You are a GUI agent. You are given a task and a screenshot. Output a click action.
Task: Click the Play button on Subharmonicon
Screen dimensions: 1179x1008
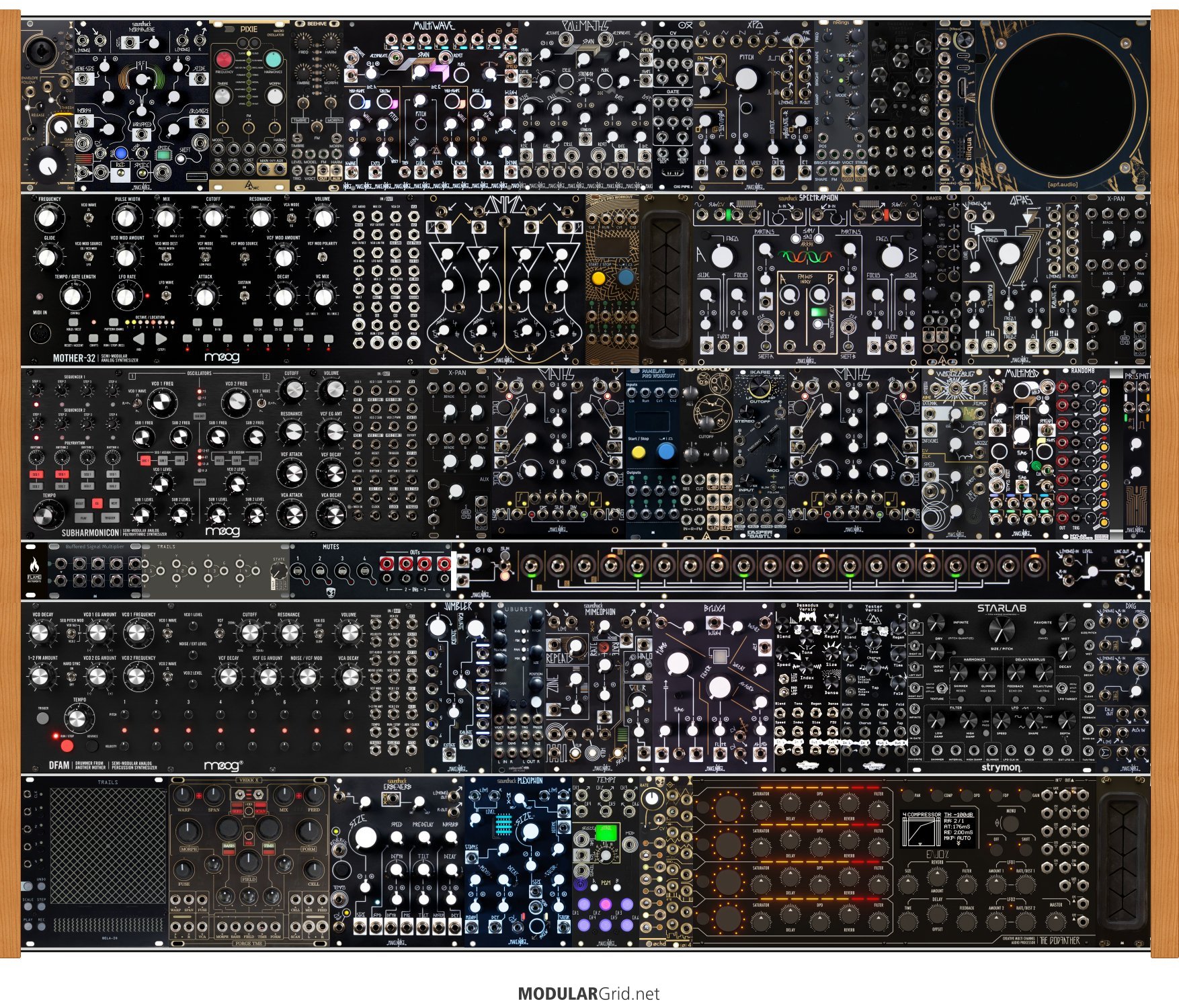[83, 519]
